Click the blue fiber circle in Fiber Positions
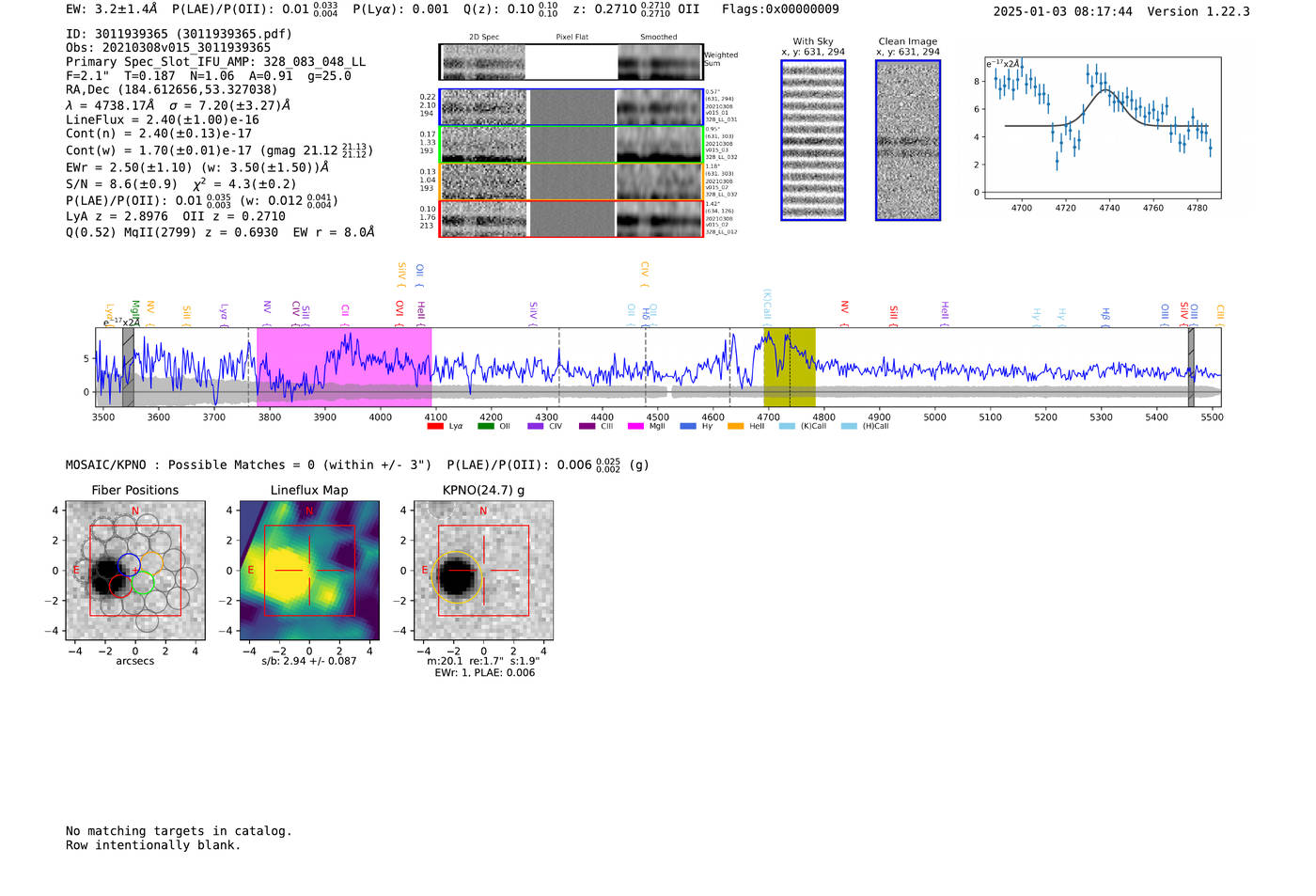 click(x=129, y=566)
